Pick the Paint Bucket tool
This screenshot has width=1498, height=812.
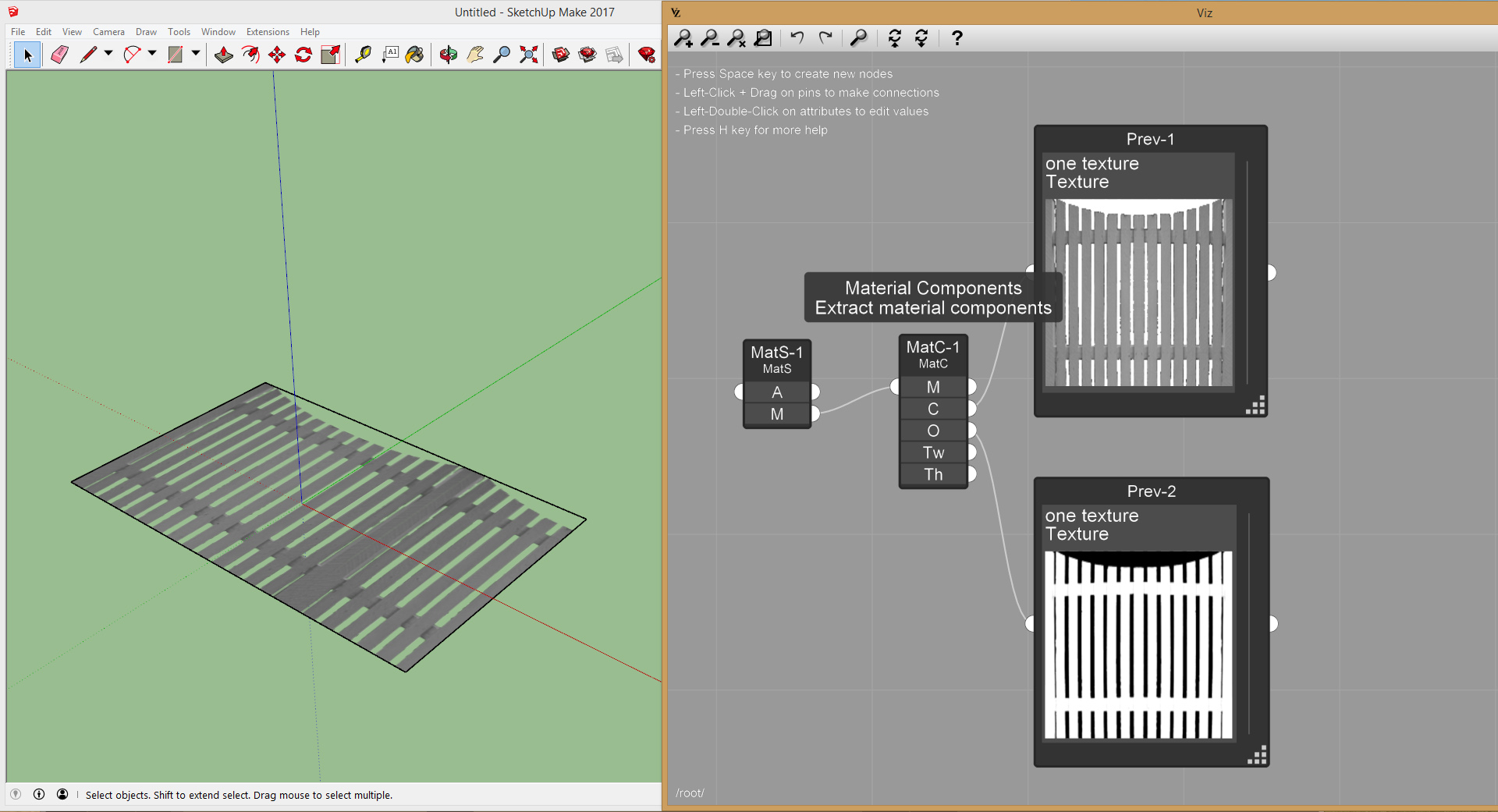click(414, 55)
